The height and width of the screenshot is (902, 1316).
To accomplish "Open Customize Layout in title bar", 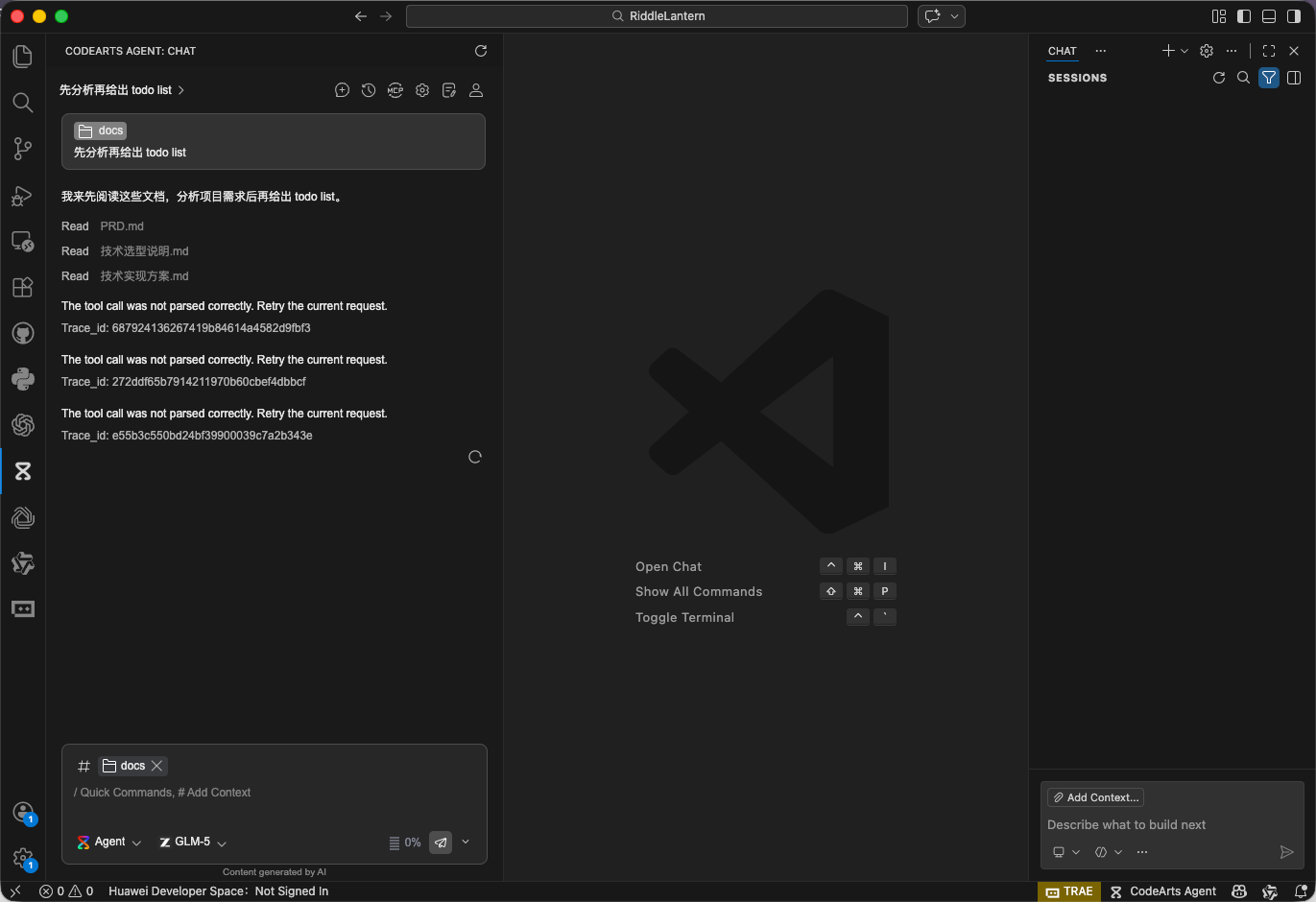I will pyautogui.click(x=1219, y=16).
